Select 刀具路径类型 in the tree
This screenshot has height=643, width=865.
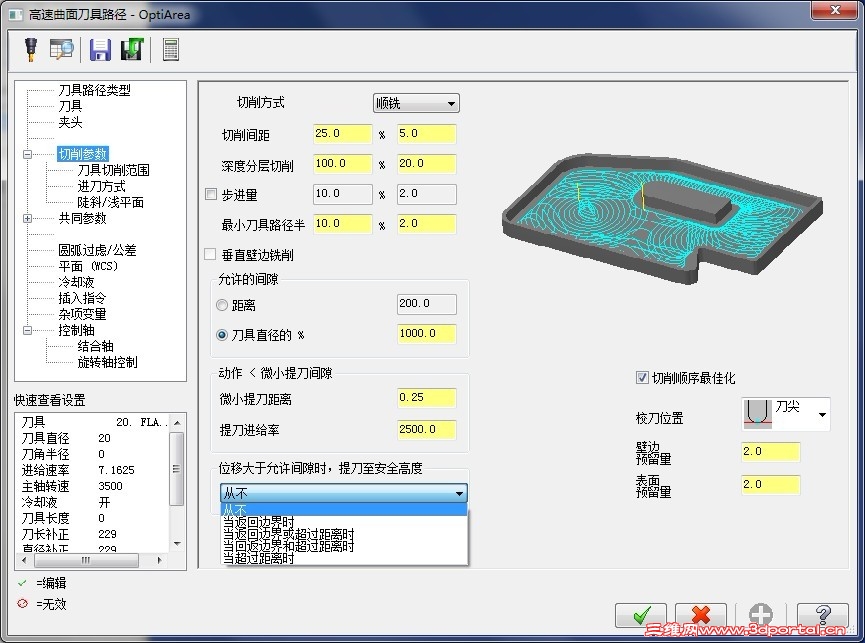point(94,90)
